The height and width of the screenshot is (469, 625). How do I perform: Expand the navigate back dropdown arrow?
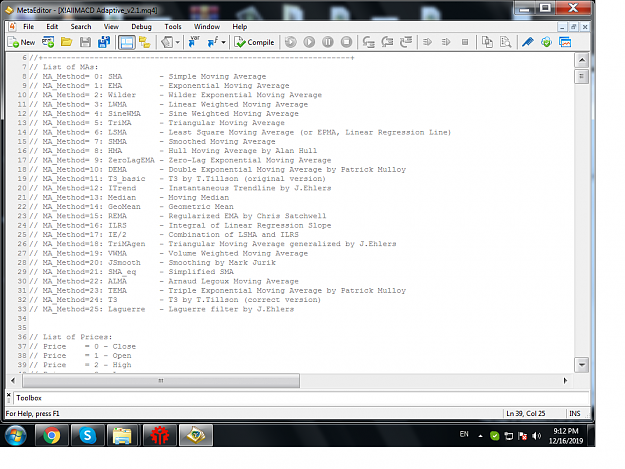pos(177,42)
